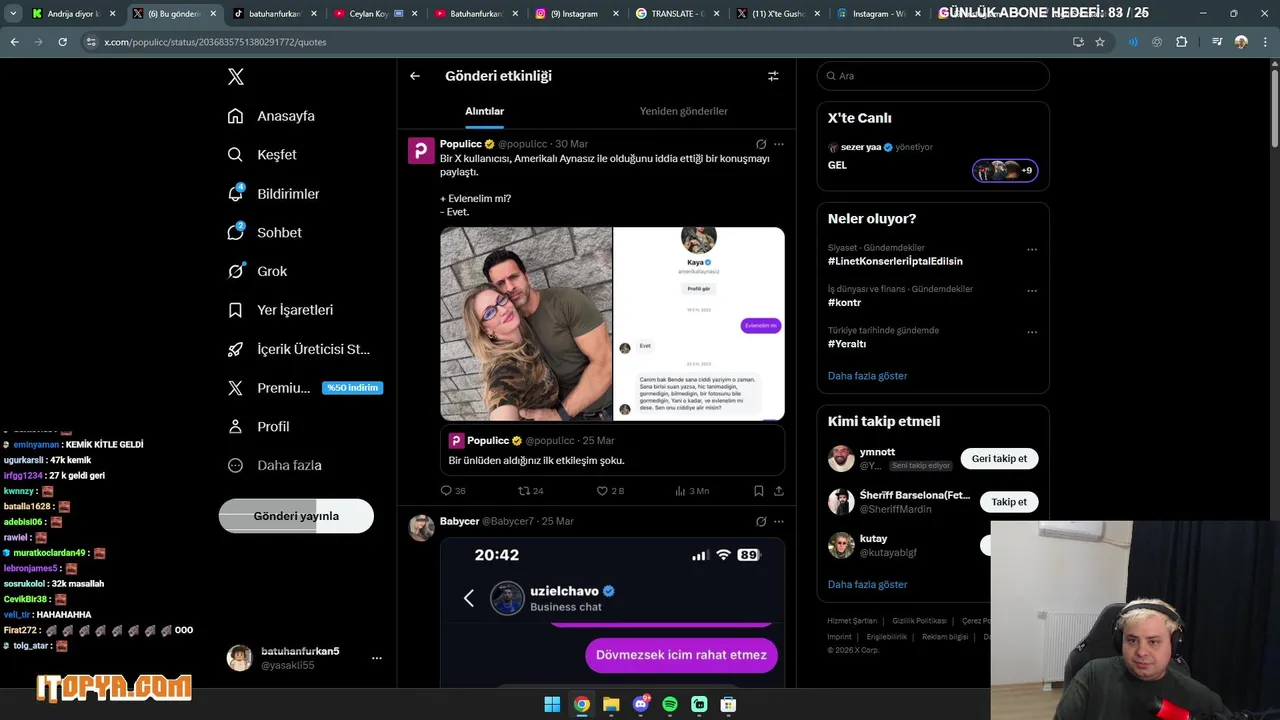Open the Premium sidebar entry
1280x720 pixels.
click(x=305, y=388)
